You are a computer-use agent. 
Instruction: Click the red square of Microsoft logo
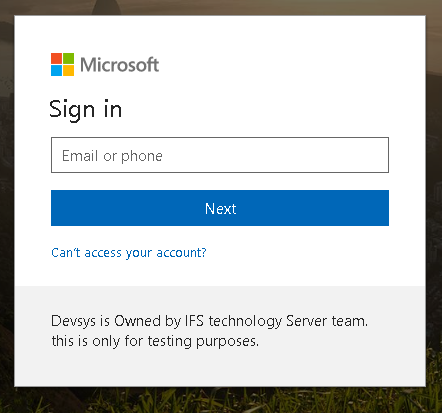point(56,58)
